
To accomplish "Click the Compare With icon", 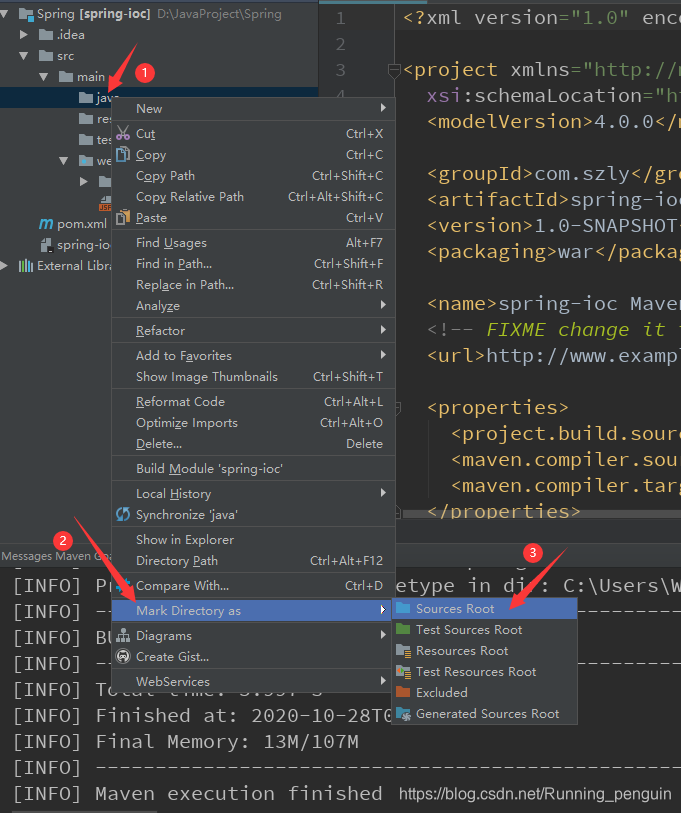I will coord(123,585).
